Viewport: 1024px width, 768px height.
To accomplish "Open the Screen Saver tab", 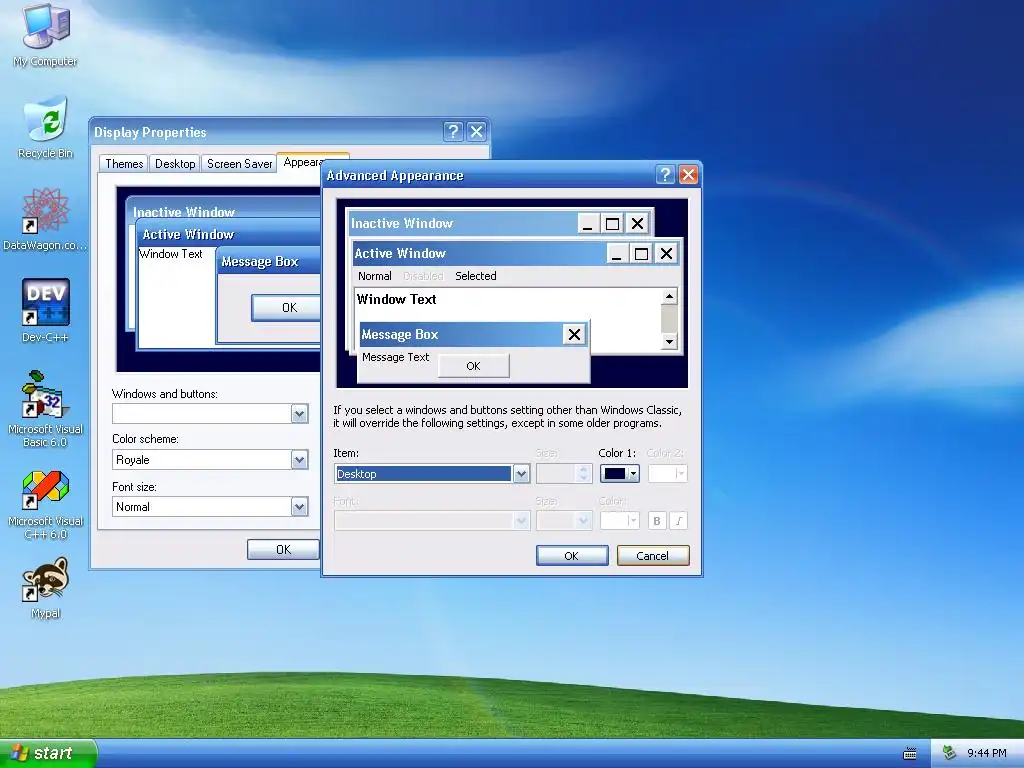I will [240, 163].
